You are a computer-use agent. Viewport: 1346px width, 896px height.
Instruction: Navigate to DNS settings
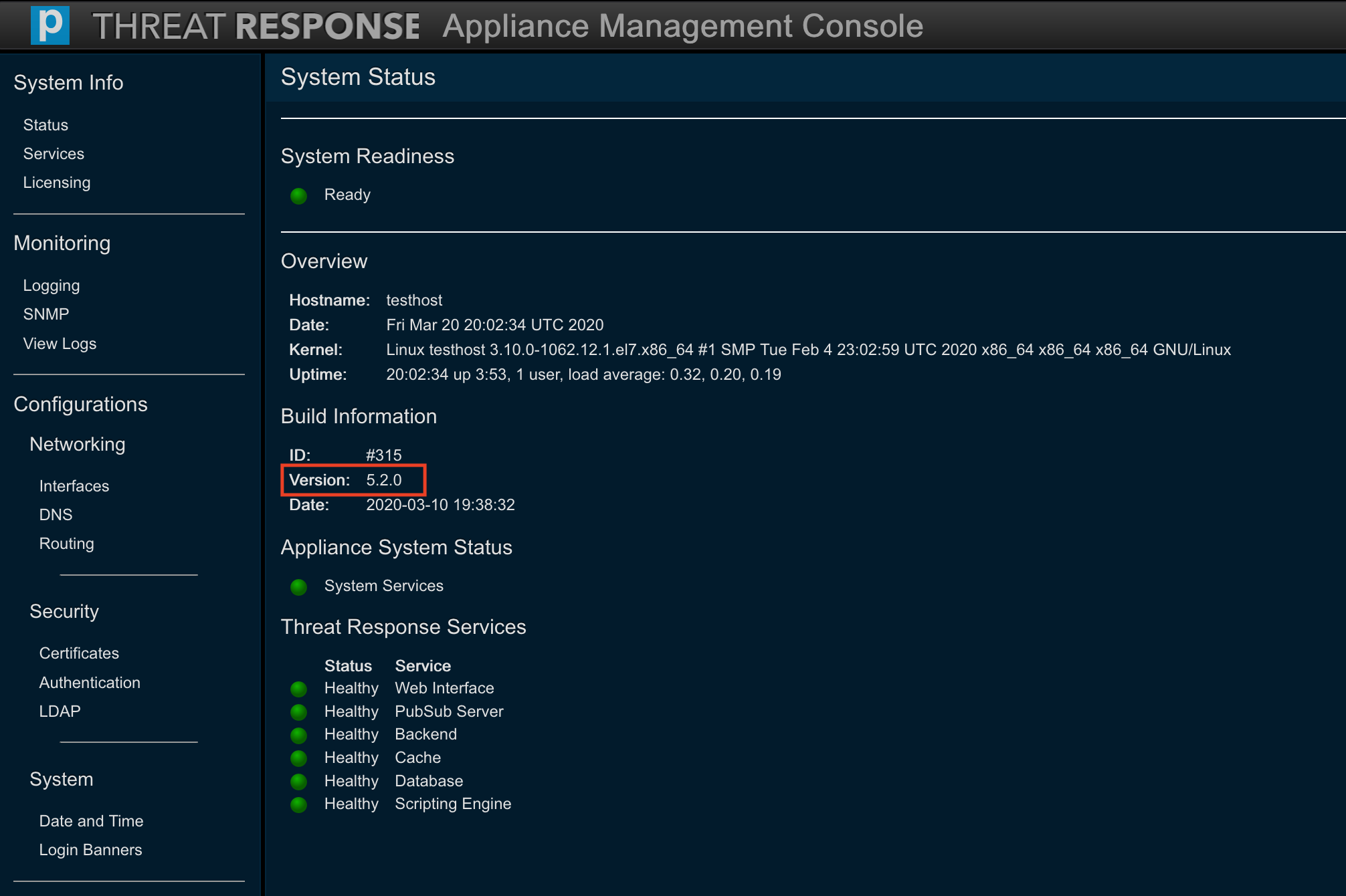[56, 515]
